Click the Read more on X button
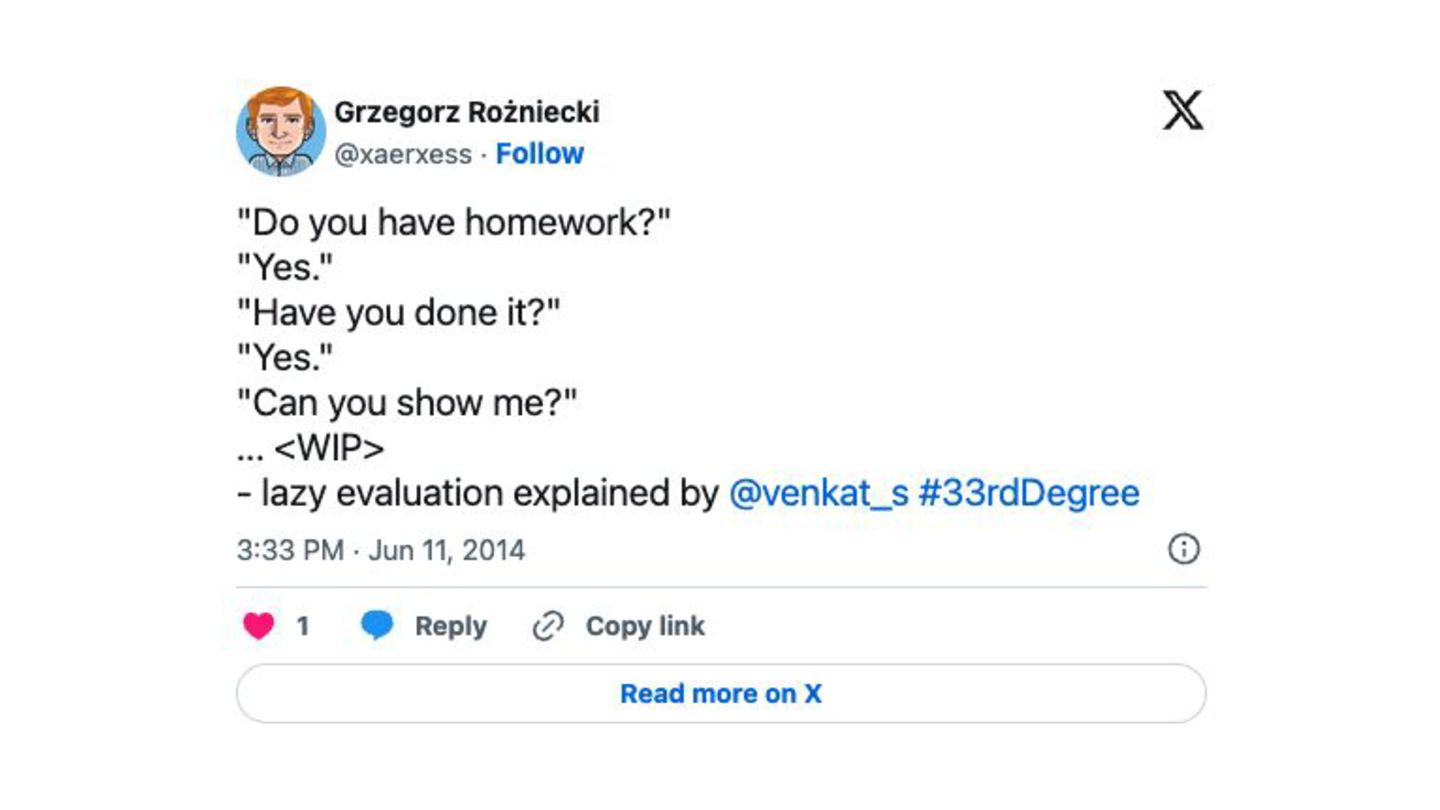This screenshot has height=810, width=1440. pos(721,694)
